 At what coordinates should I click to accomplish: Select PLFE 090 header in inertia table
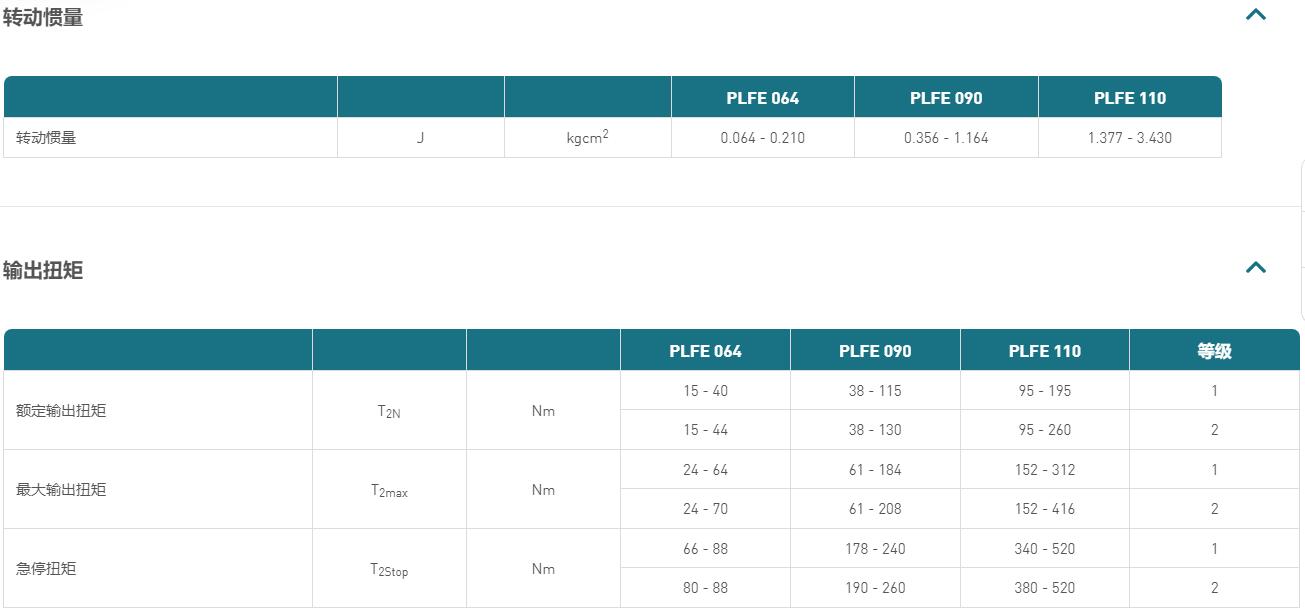pyautogui.click(x=946, y=98)
